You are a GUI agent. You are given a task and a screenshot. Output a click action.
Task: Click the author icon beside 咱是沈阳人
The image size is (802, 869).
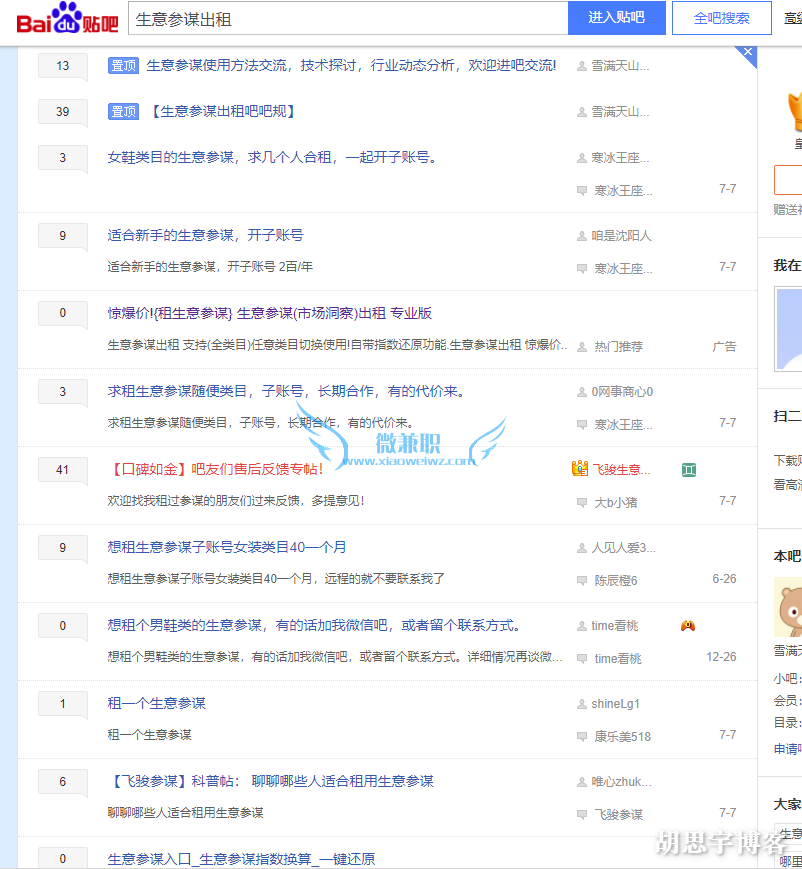click(582, 236)
